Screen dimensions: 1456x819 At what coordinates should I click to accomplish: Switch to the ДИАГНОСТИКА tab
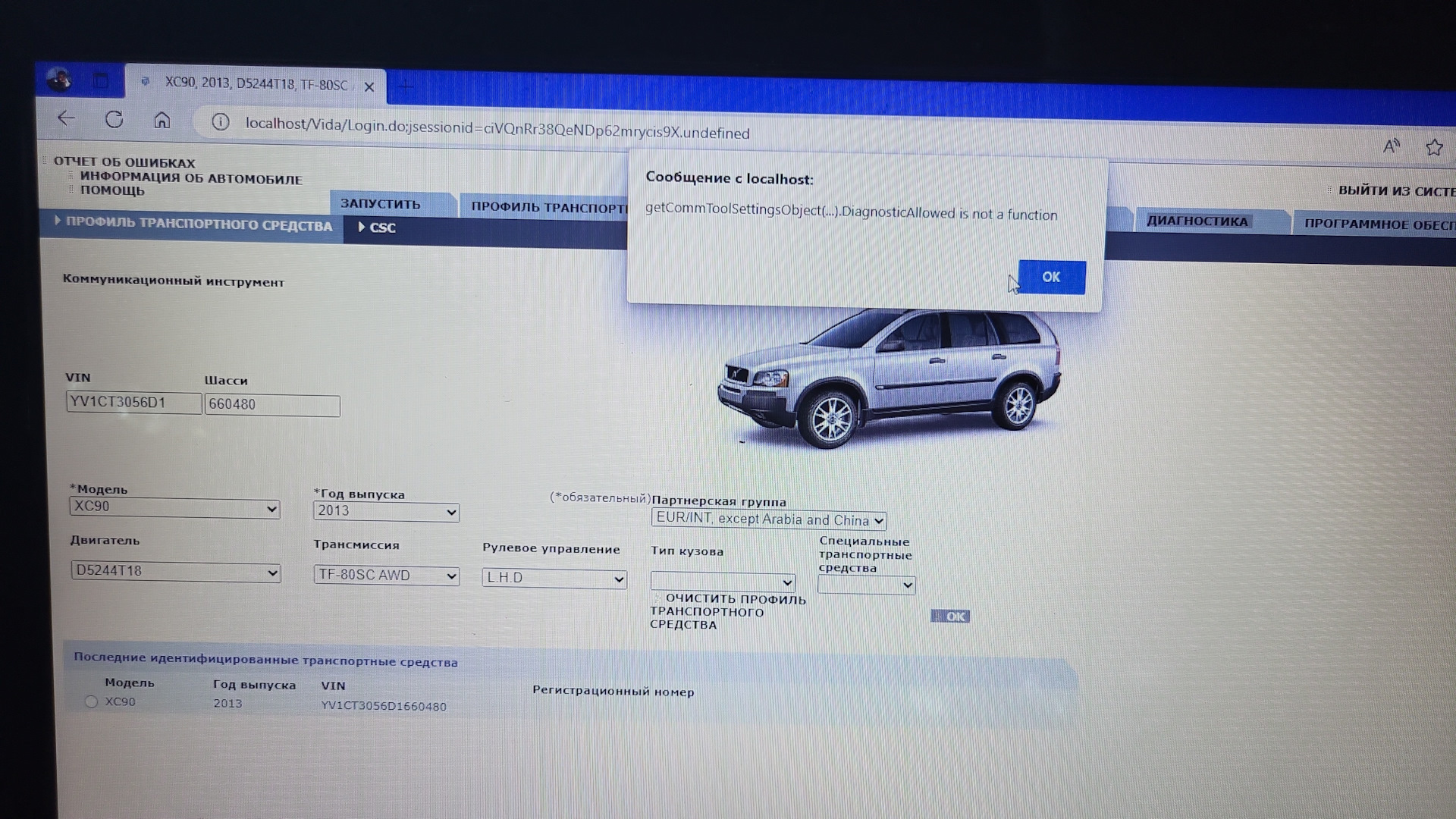[1197, 221]
